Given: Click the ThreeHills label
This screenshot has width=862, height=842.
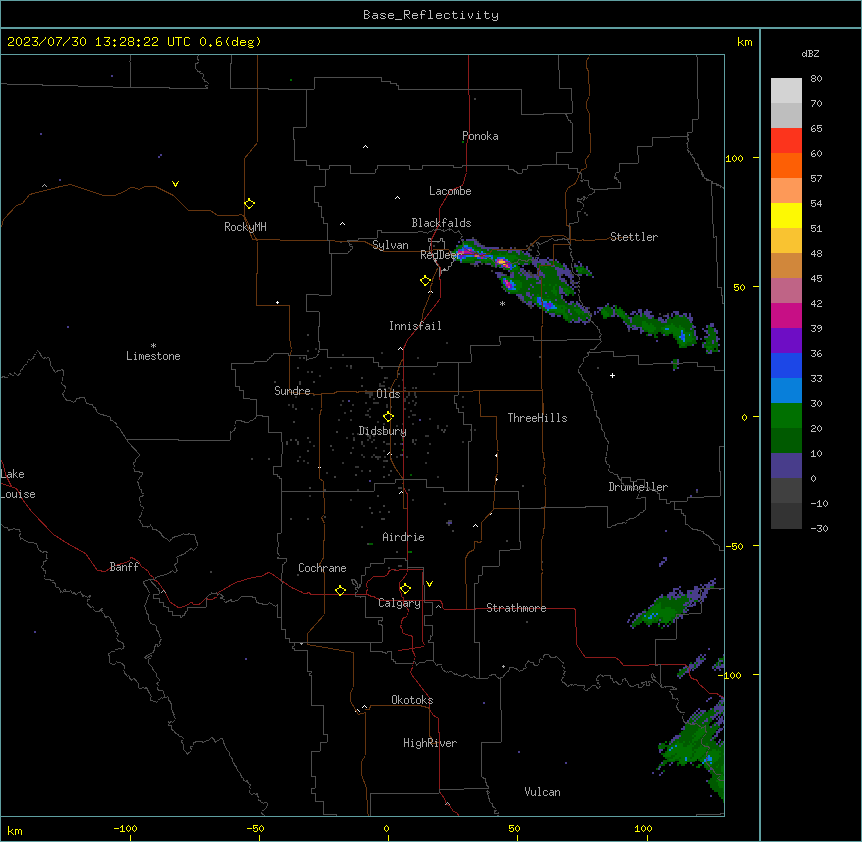Looking at the screenshot, I should click(537, 418).
